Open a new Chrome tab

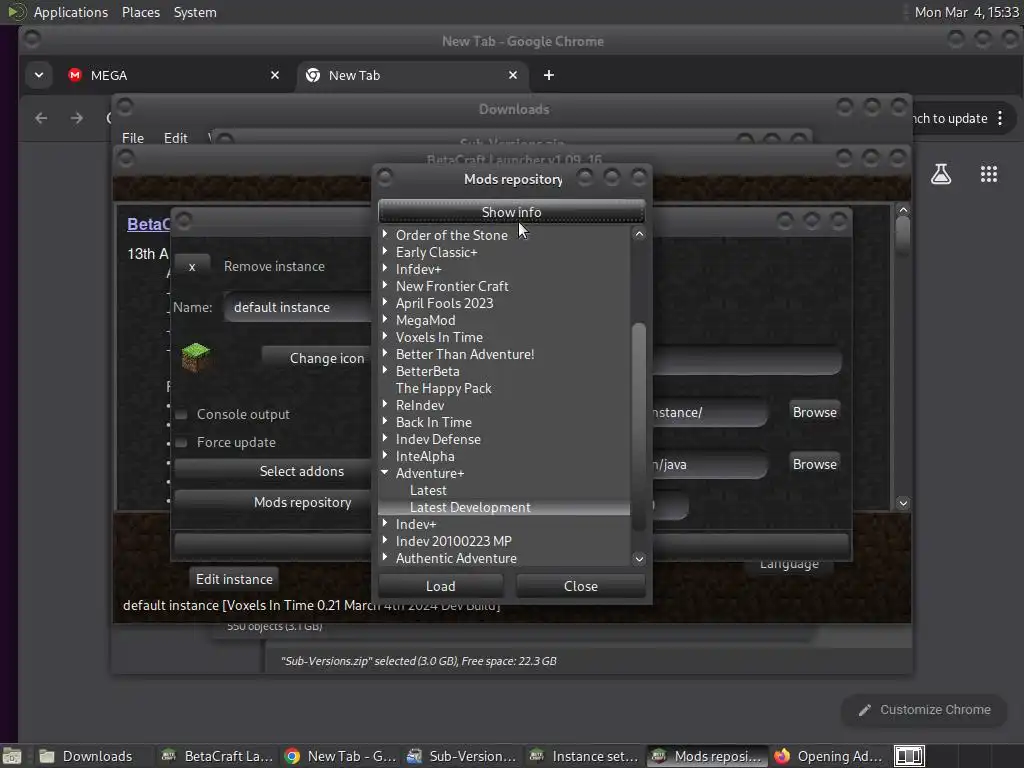click(x=549, y=75)
